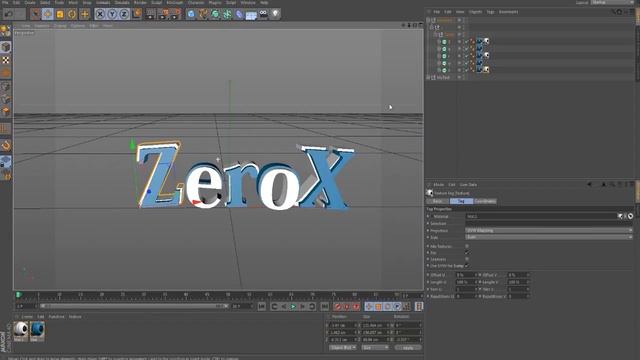Open the spline pen tool palette
640x360 pixels.
click(x=203, y=14)
